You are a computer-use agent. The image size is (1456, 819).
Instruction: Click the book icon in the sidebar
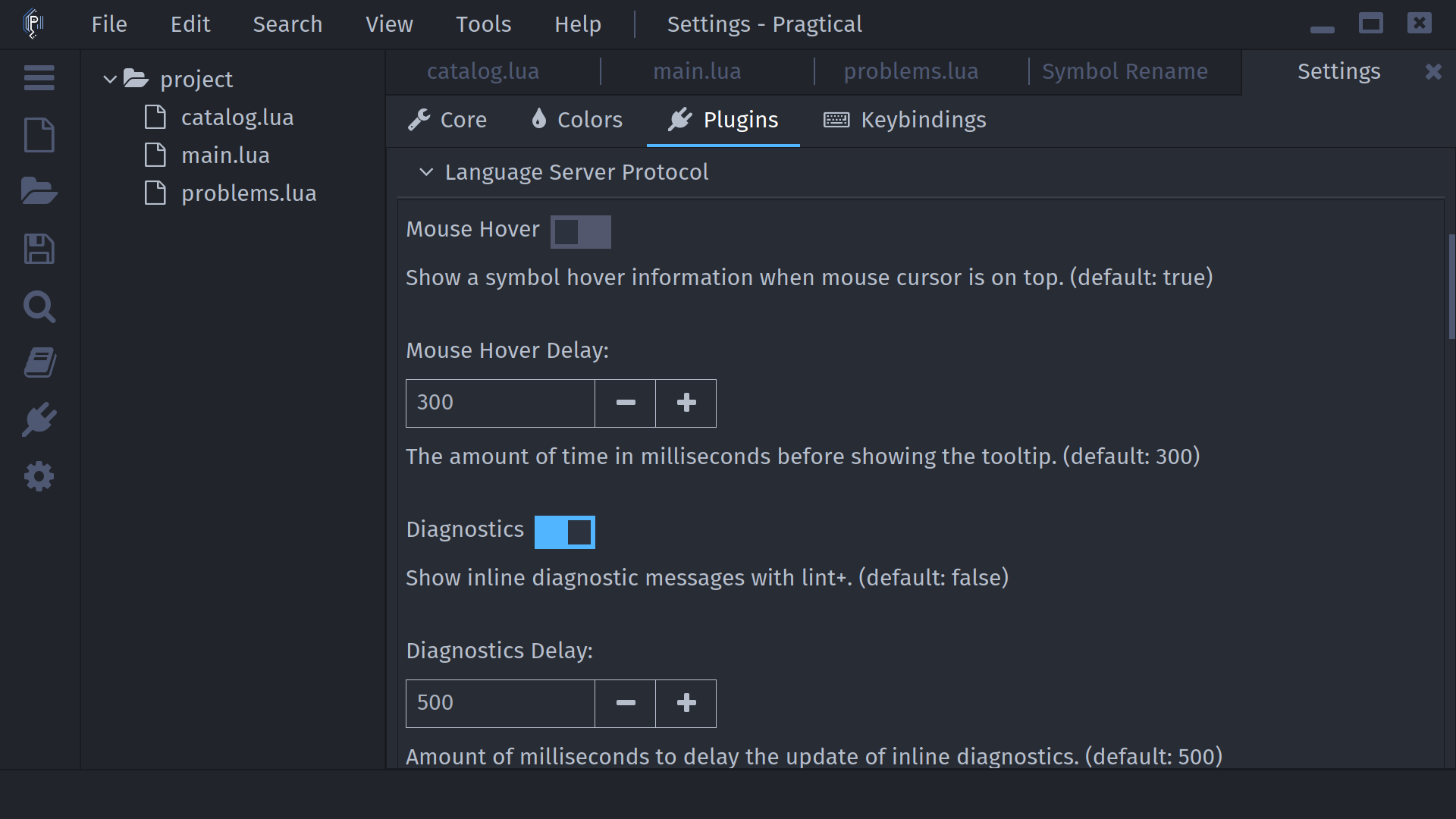[x=39, y=362]
